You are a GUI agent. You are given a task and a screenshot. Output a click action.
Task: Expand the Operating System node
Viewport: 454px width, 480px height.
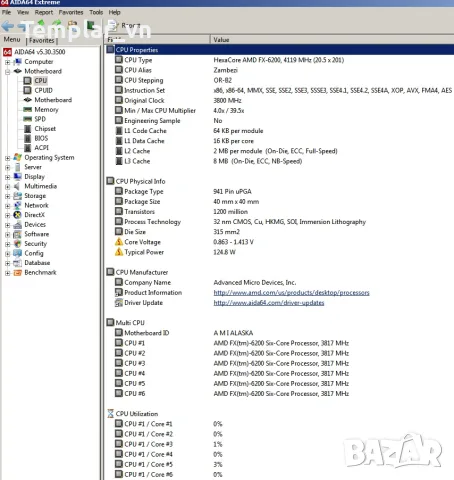(x=7, y=158)
